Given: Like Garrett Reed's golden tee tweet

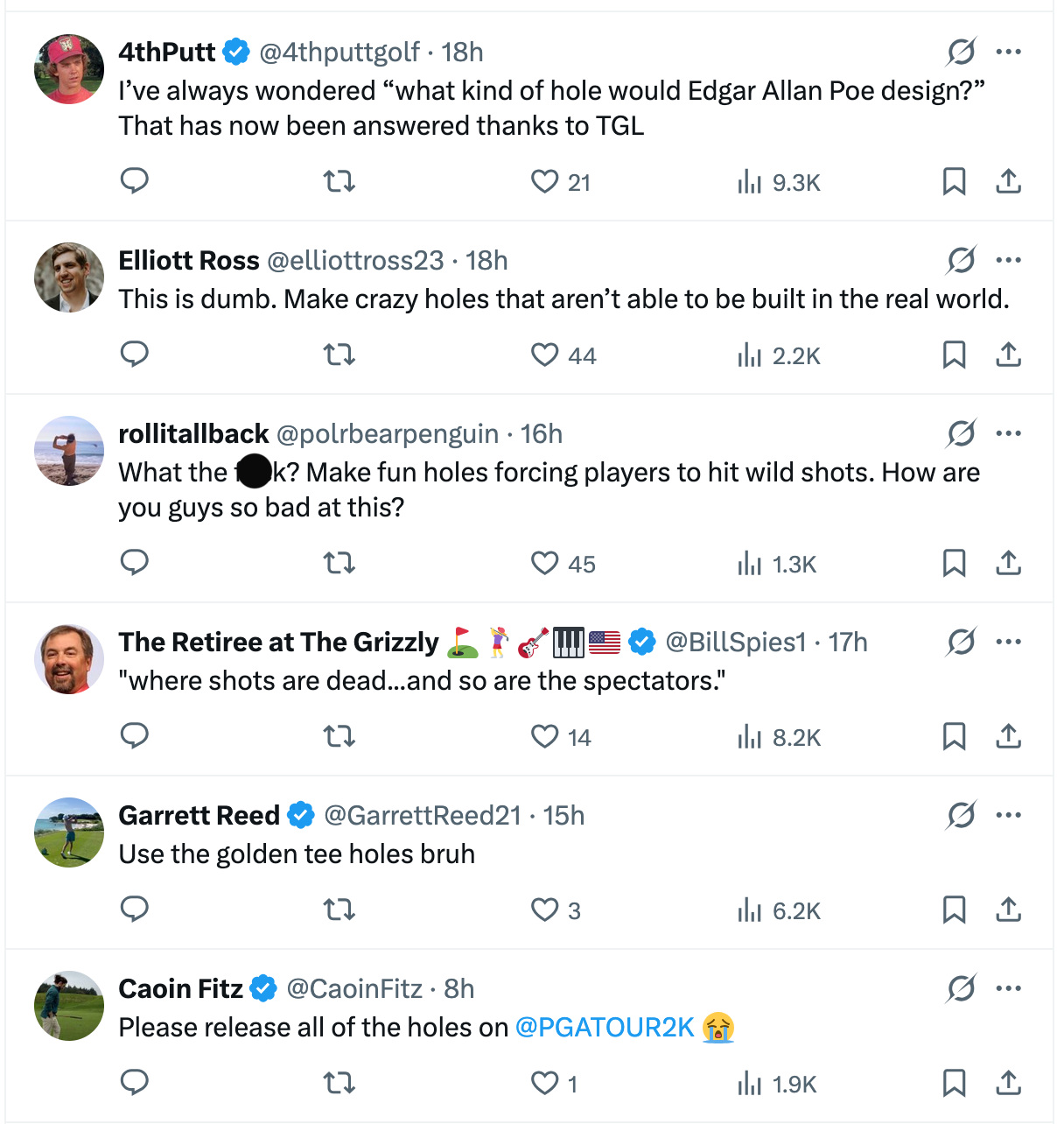Looking at the screenshot, I should 545,910.
